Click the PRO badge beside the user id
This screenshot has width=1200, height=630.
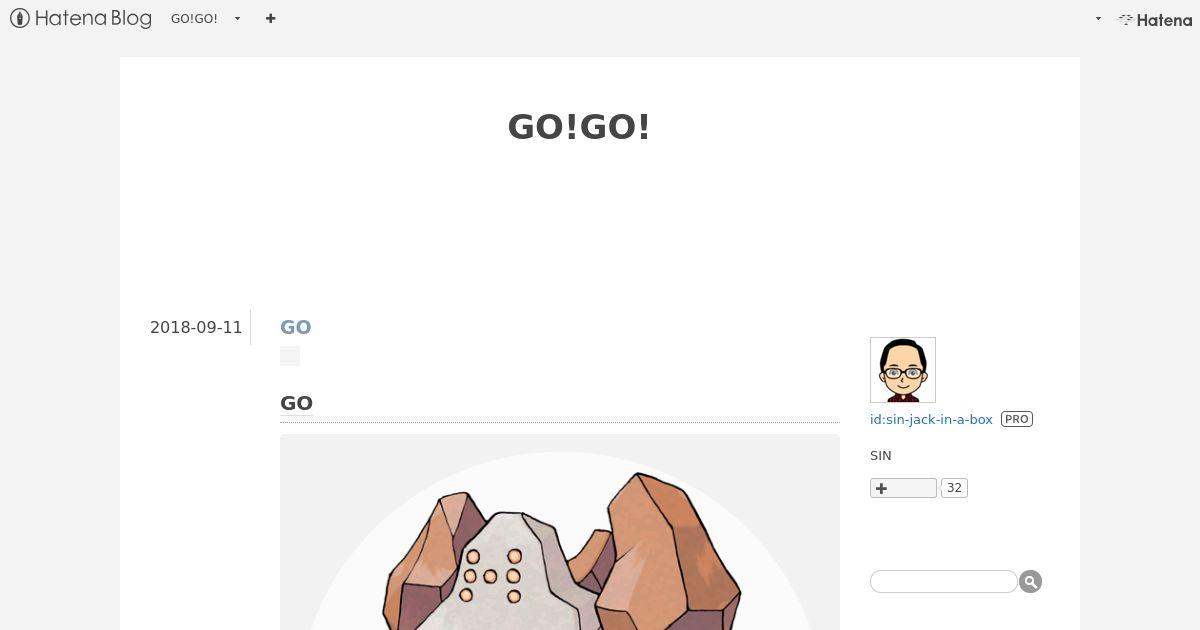[1017, 419]
